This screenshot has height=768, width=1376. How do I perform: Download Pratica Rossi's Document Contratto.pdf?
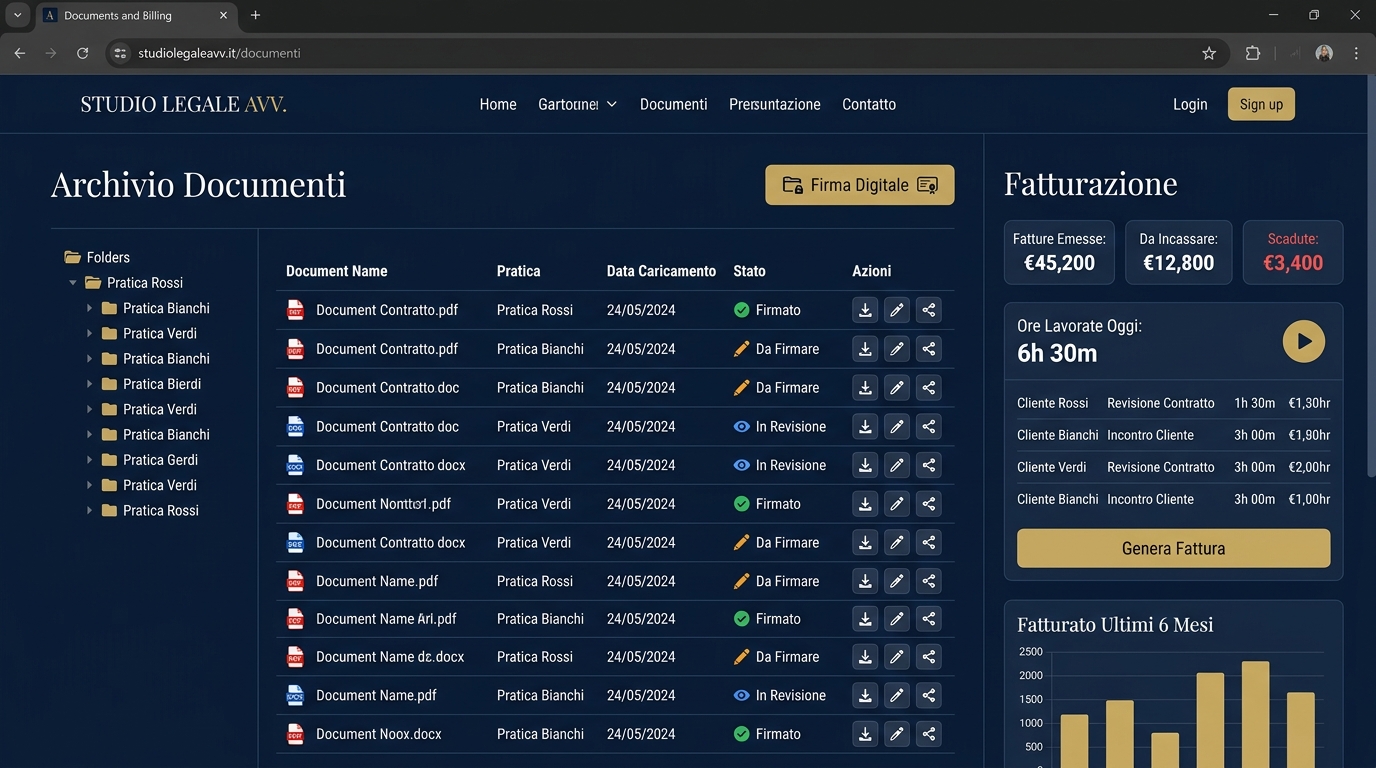[865, 310]
